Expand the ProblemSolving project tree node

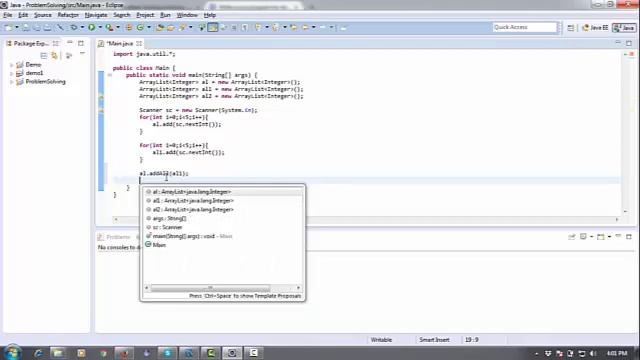click(x=11, y=82)
